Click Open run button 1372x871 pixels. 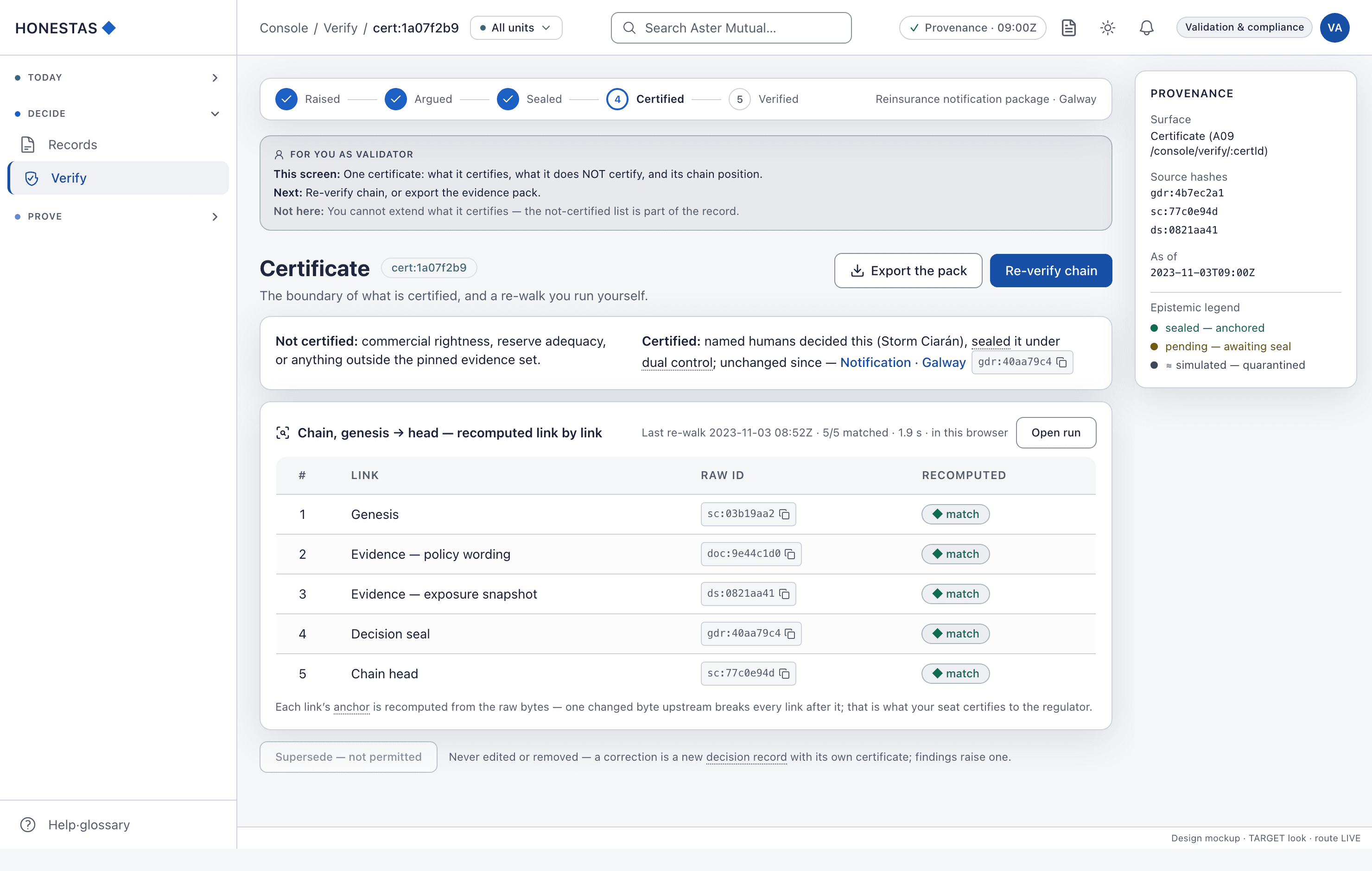point(1056,432)
